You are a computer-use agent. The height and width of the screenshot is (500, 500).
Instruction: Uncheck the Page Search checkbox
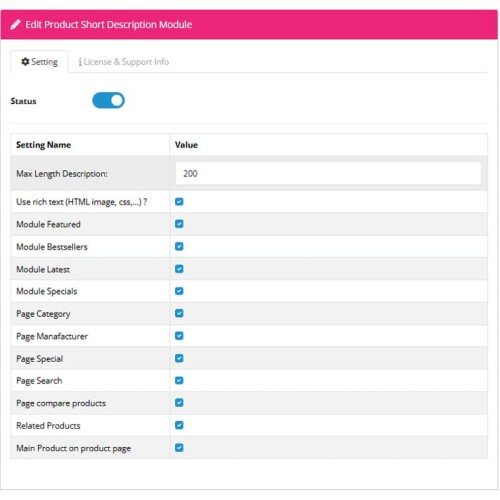coord(179,380)
